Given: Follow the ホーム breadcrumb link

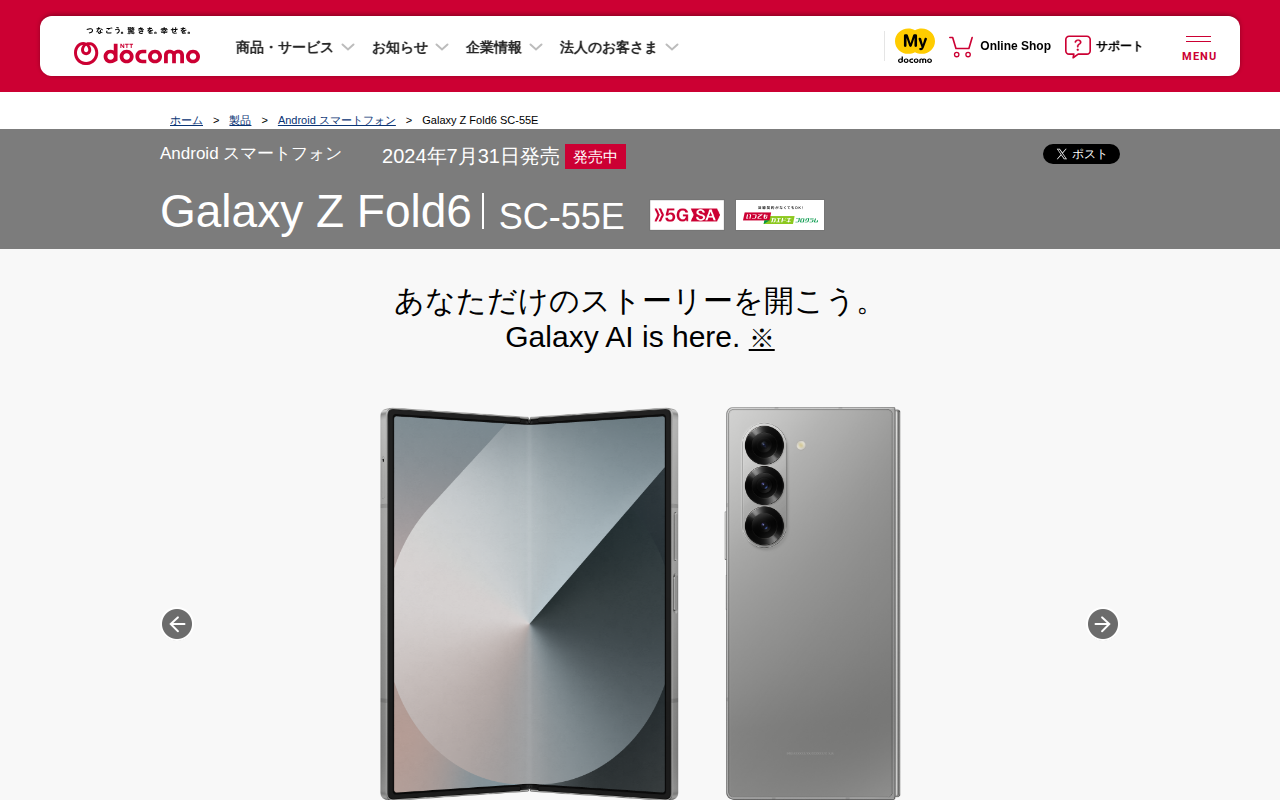Looking at the screenshot, I should coord(186,120).
